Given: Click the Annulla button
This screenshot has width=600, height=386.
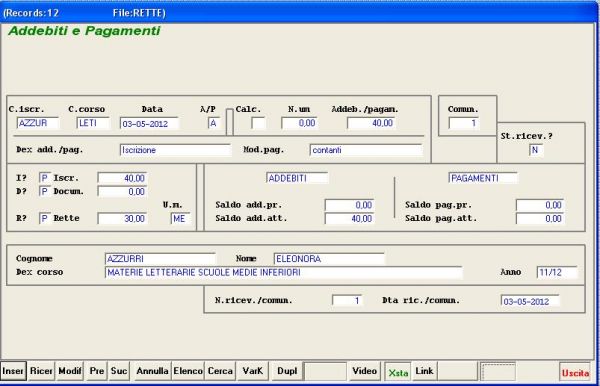Looking at the screenshot, I should tap(152, 371).
